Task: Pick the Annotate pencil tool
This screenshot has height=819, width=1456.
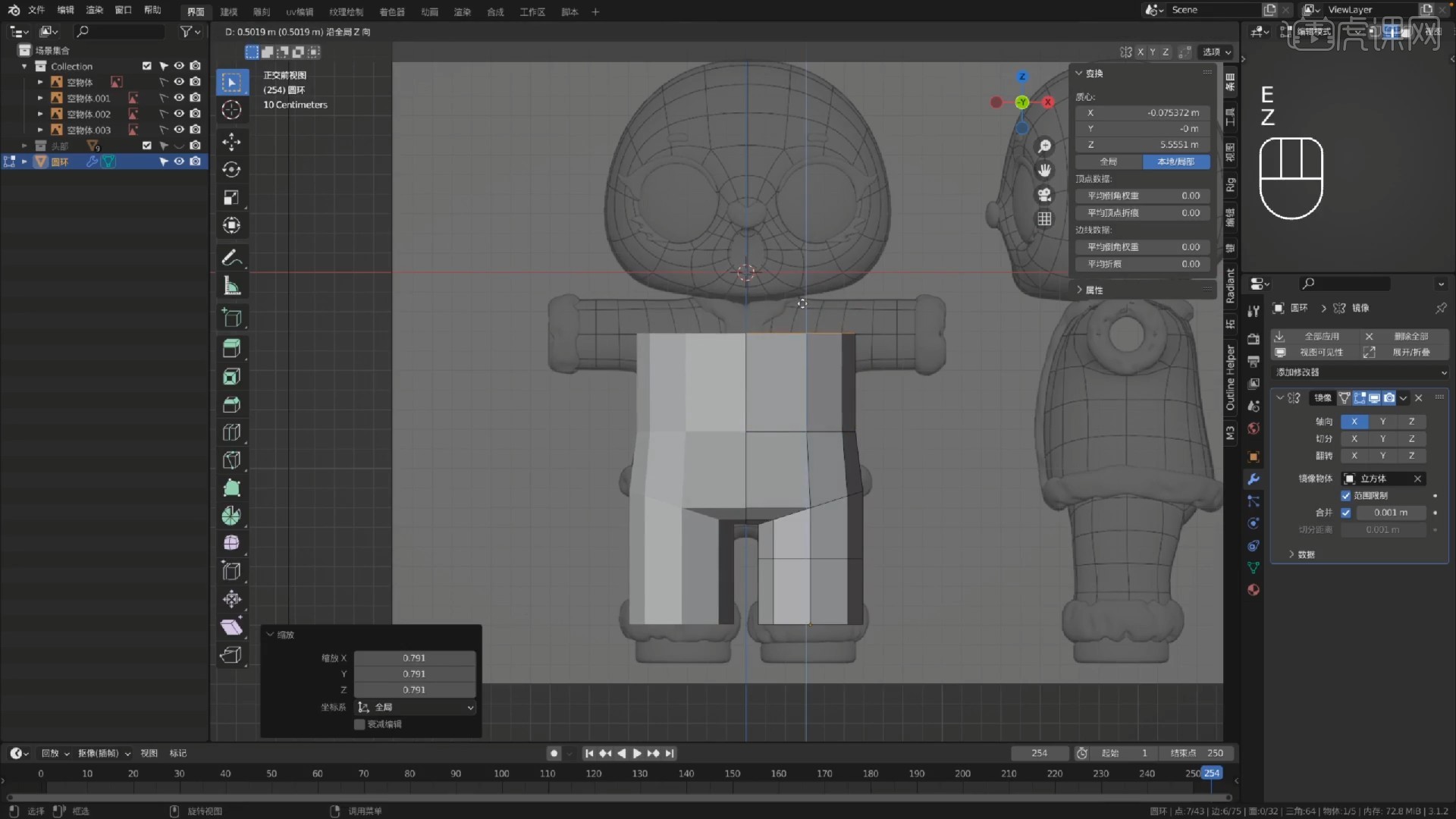Action: tap(232, 258)
